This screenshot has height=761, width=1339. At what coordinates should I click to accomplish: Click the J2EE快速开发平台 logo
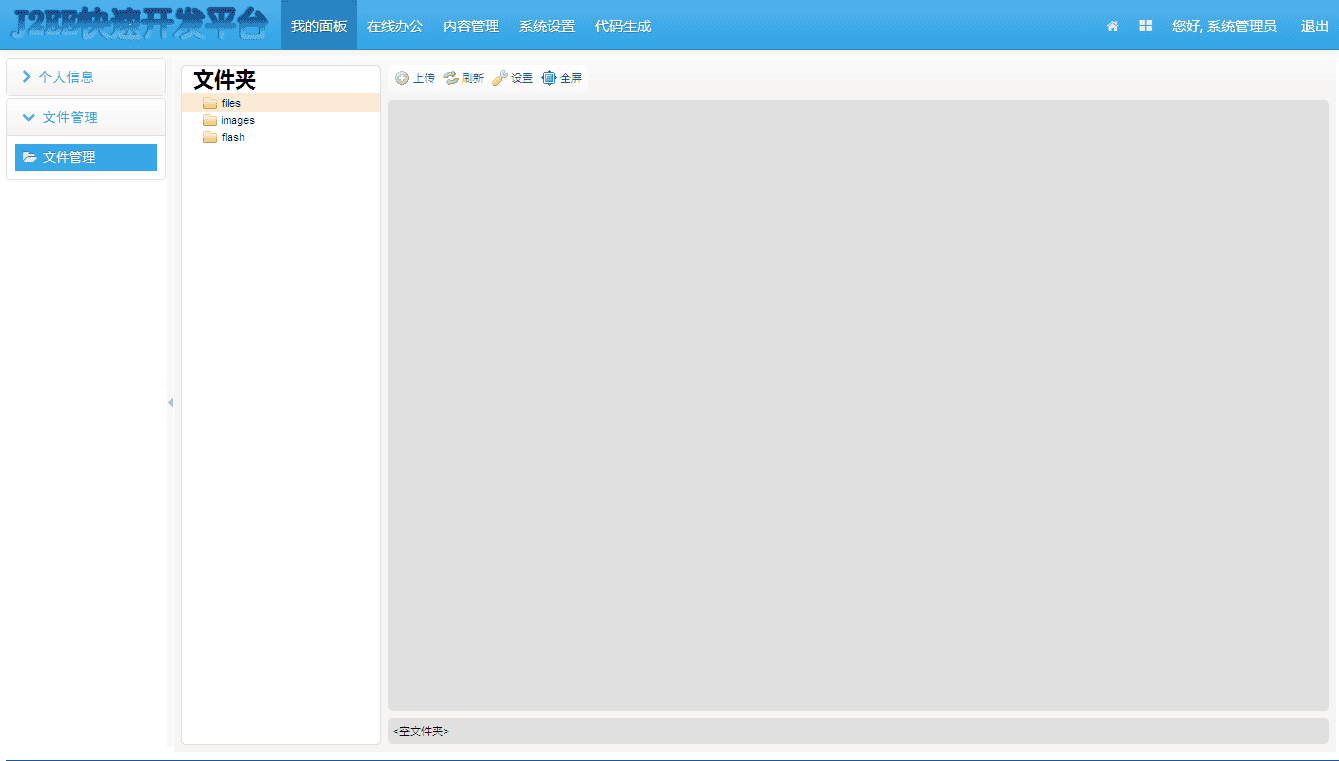tap(140, 26)
